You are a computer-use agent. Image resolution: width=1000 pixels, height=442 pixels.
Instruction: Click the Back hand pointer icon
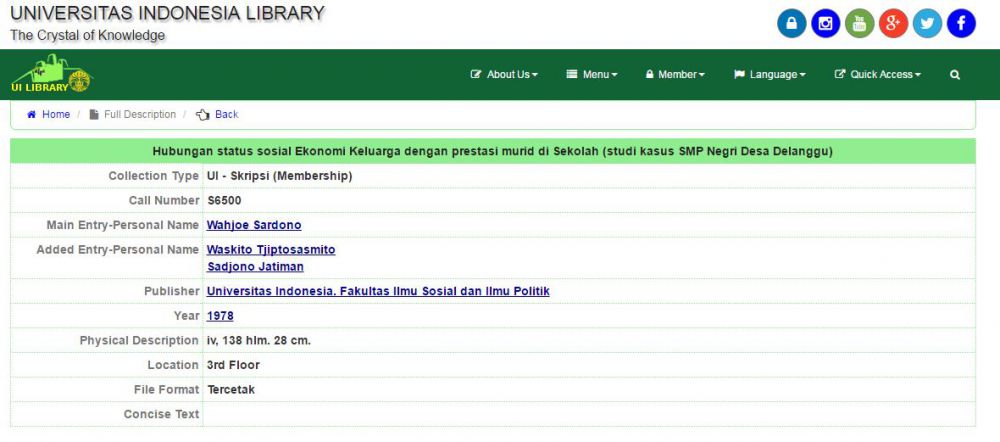coord(203,115)
